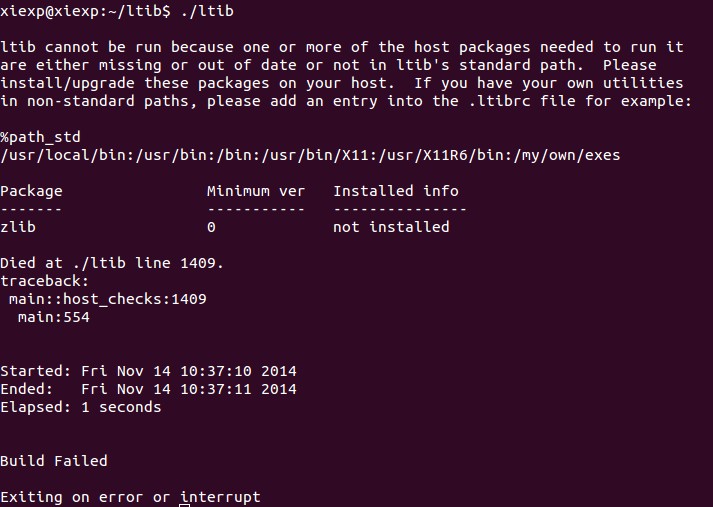713x507 pixels.
Task: Click the Minimum ver column header
Action: pyautogui.click(x=256, y=191)
